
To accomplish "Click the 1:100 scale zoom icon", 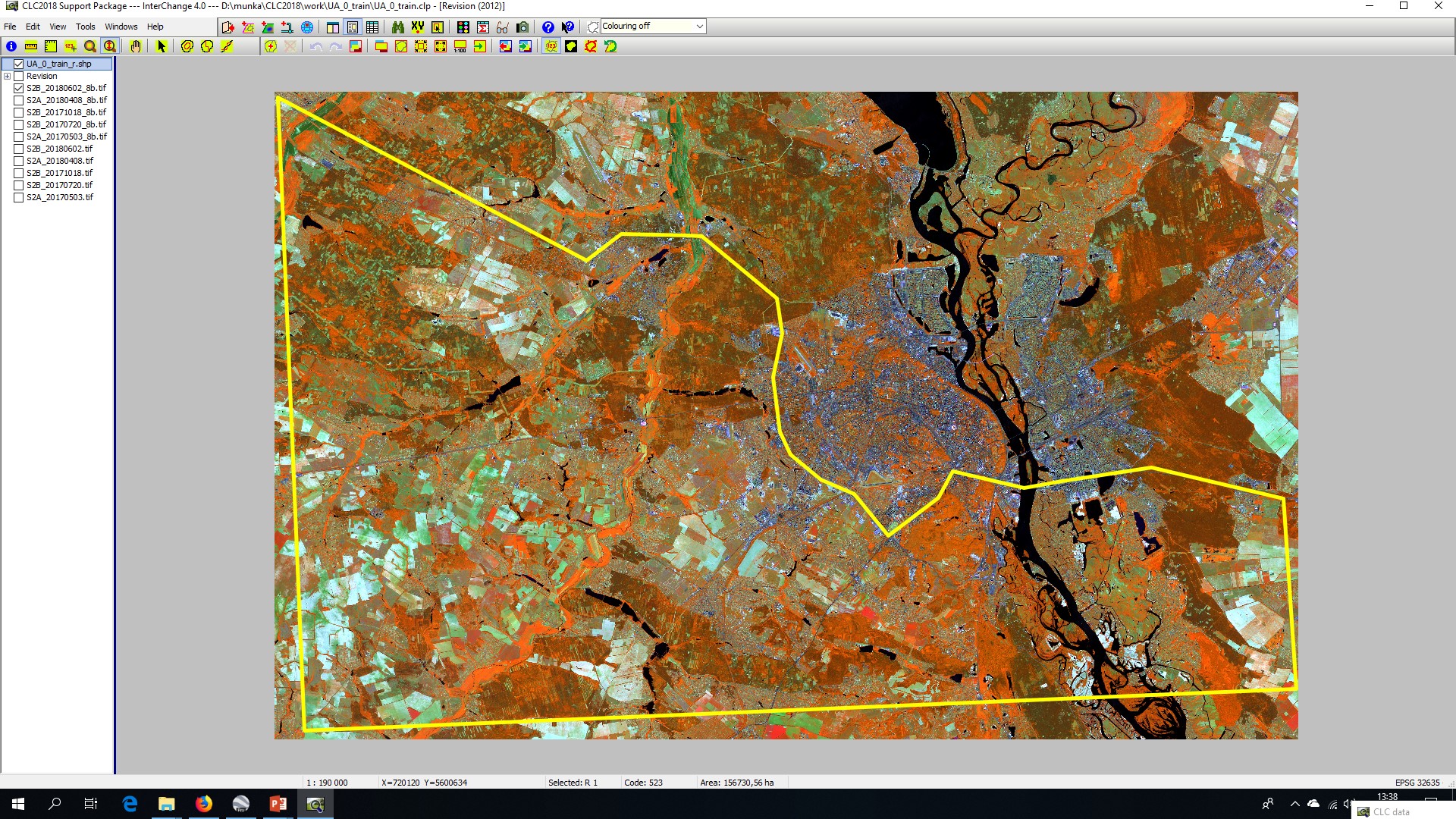I will [x=460, y=46].
